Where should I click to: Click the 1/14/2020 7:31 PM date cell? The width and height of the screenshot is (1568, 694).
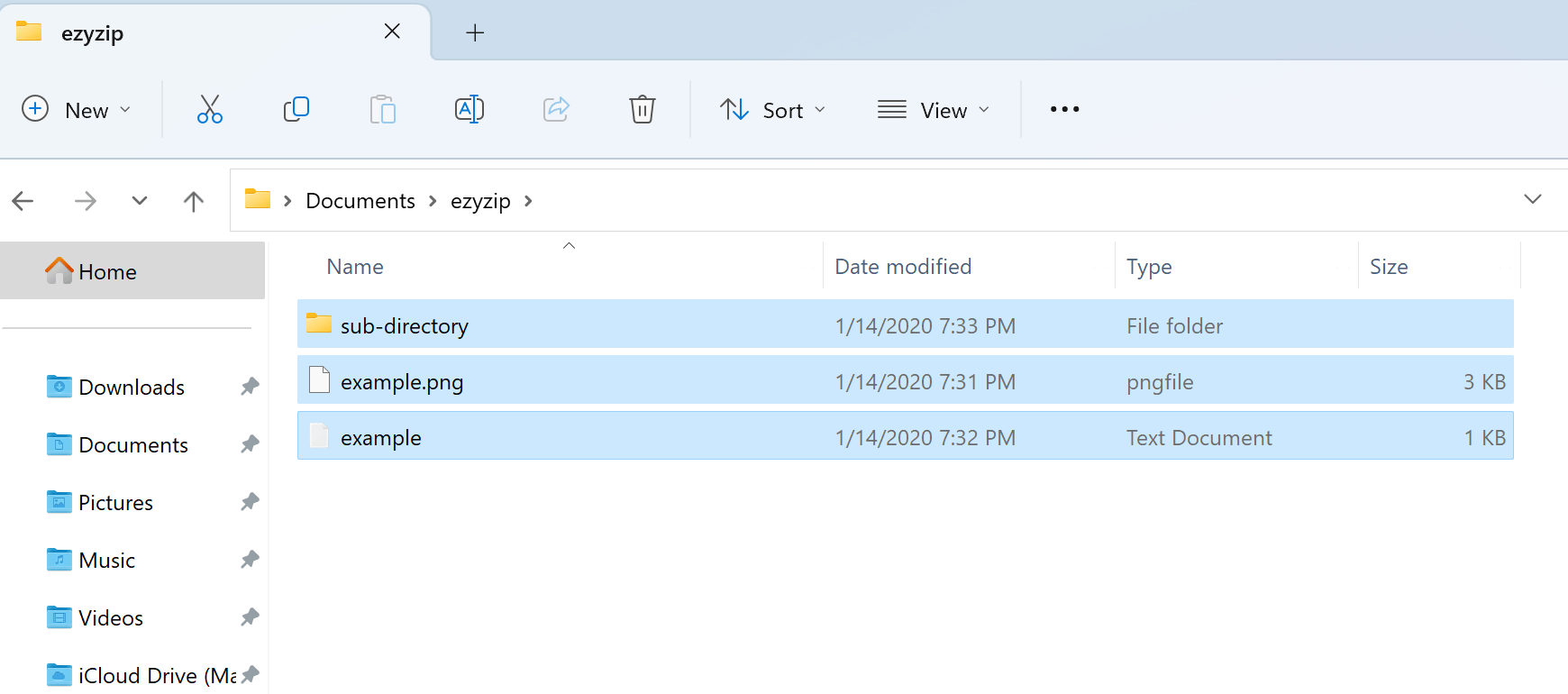pyautogui.click(x=925, y=382)
